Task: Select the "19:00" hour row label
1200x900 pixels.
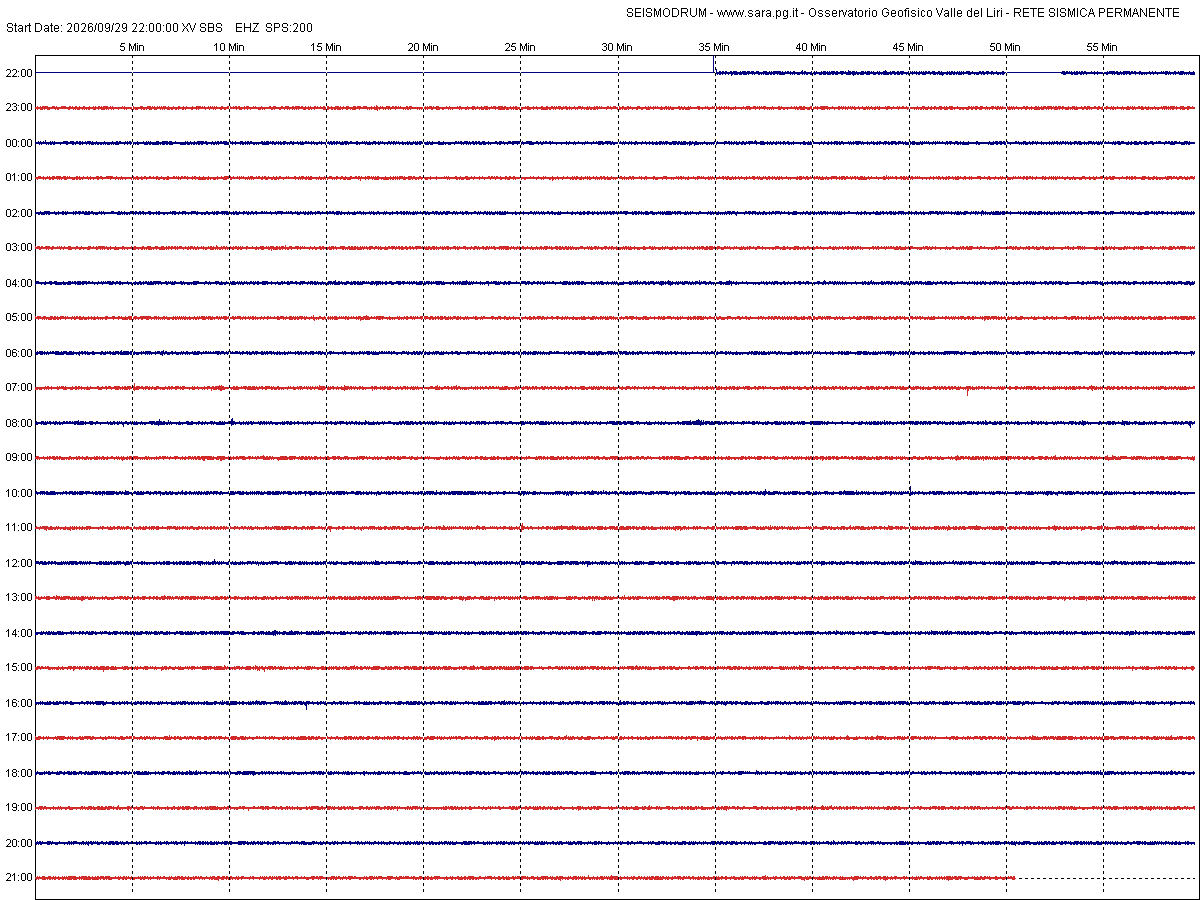Action: (19, 808)
